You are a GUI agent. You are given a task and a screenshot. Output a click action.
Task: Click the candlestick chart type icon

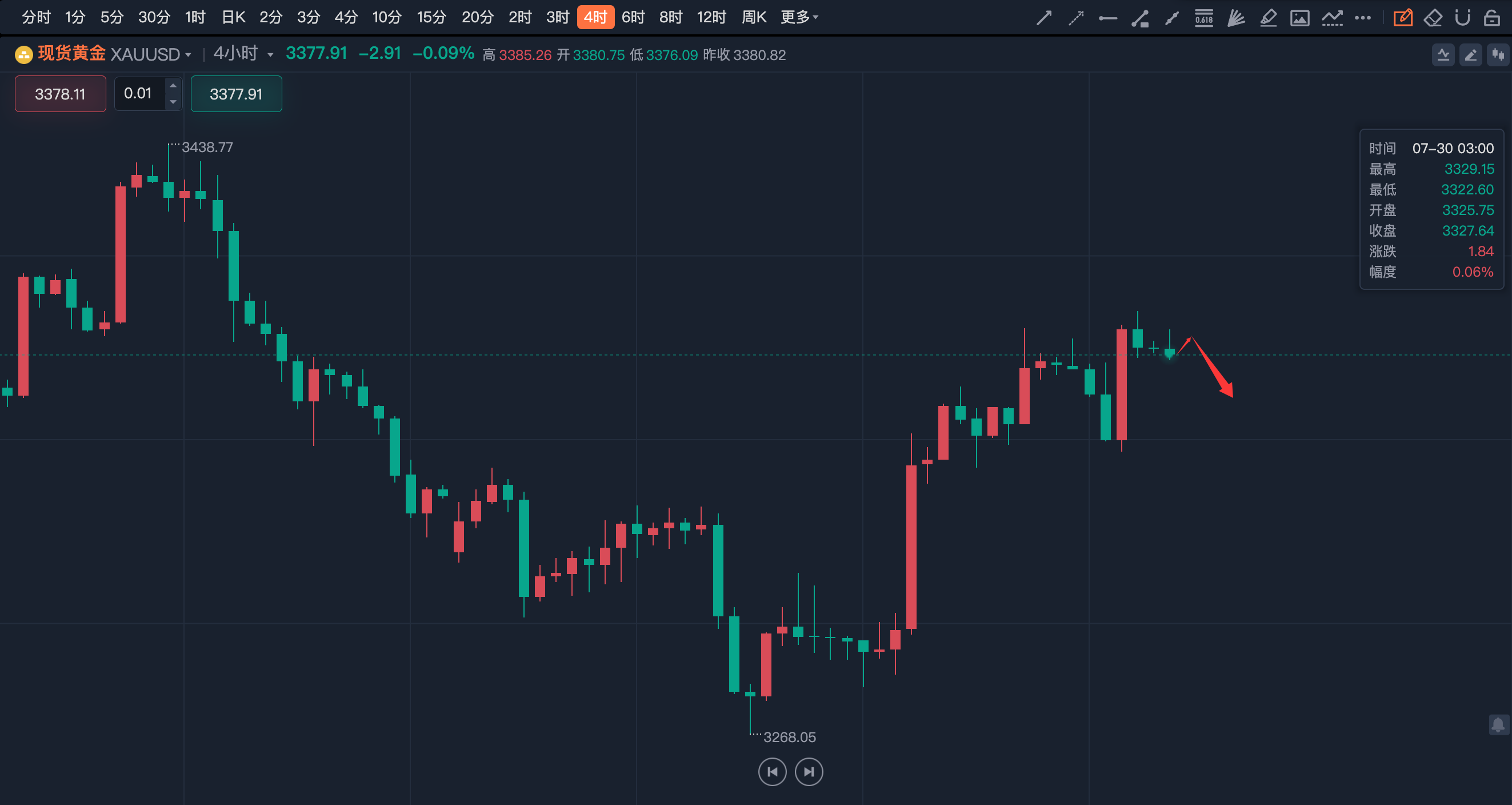pos(1498,55)
